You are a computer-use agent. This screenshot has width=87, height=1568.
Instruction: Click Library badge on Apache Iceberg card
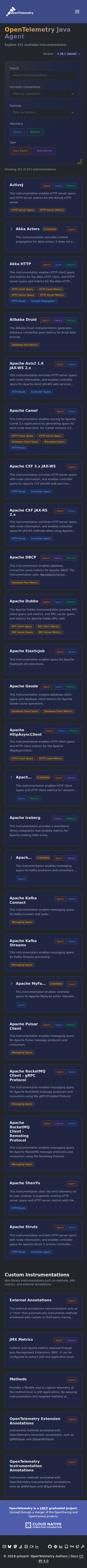coord(58,819)
